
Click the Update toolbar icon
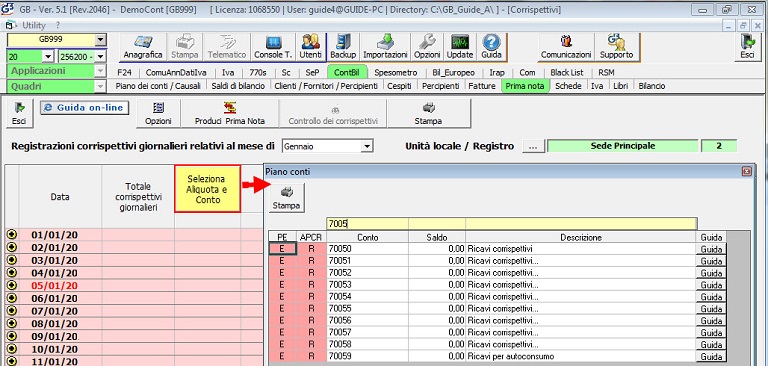(x=460, y=48)
